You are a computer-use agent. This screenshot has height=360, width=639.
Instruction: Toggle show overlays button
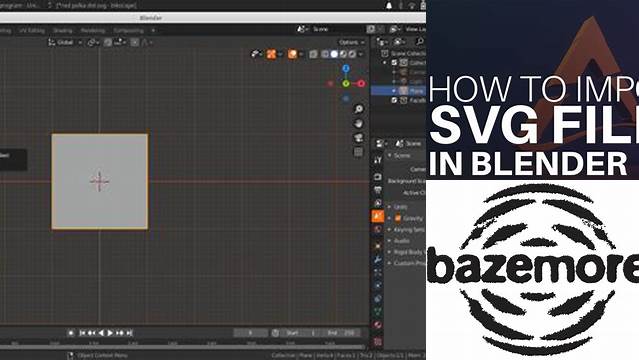point(292,54)
